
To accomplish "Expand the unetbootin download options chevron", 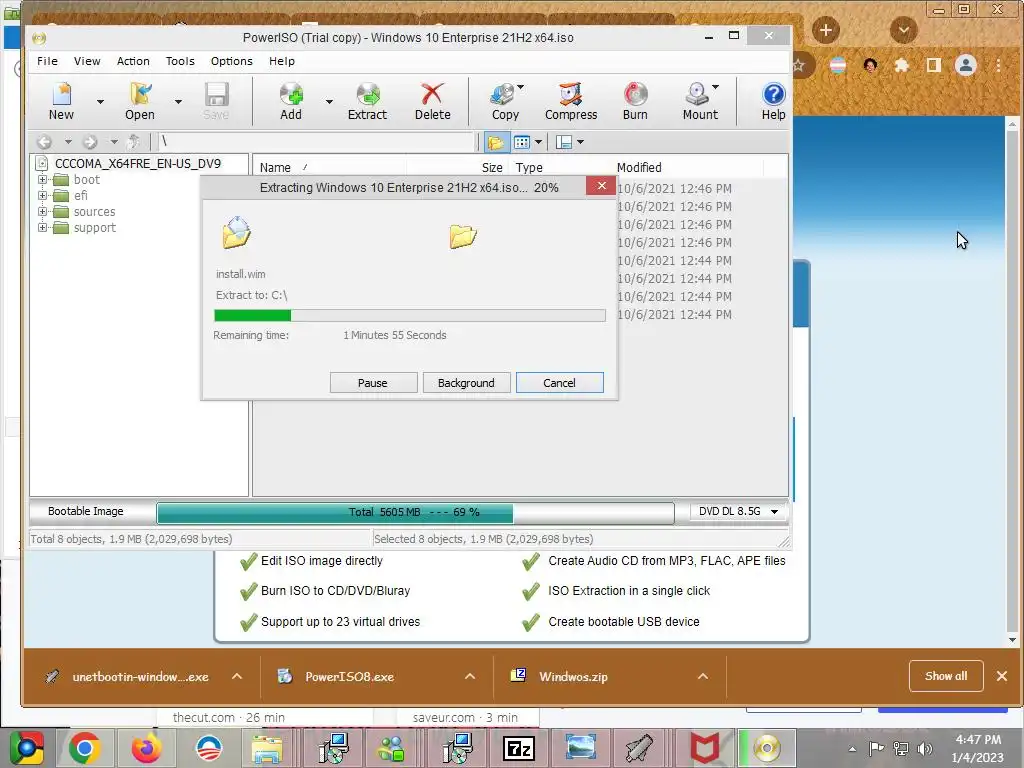I will click(x=237, y=677).
